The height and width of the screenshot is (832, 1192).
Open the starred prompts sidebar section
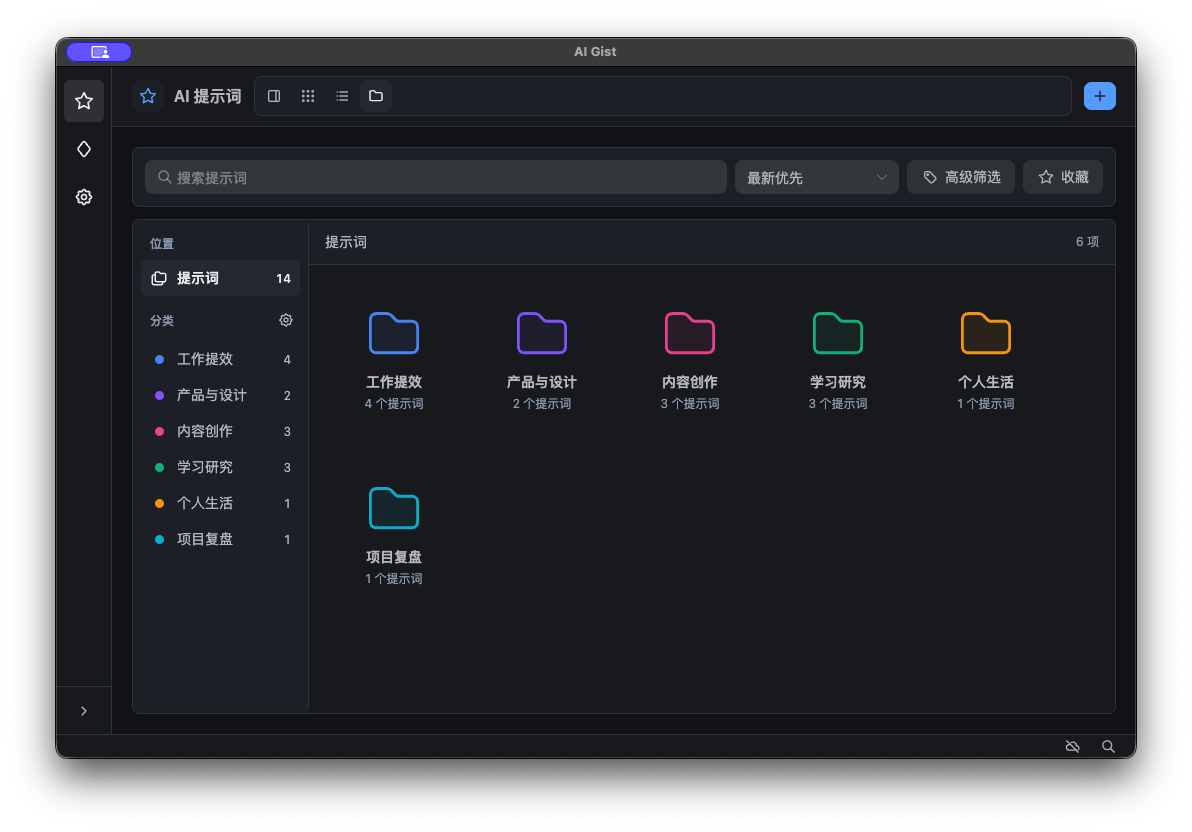tap(84, 101)
